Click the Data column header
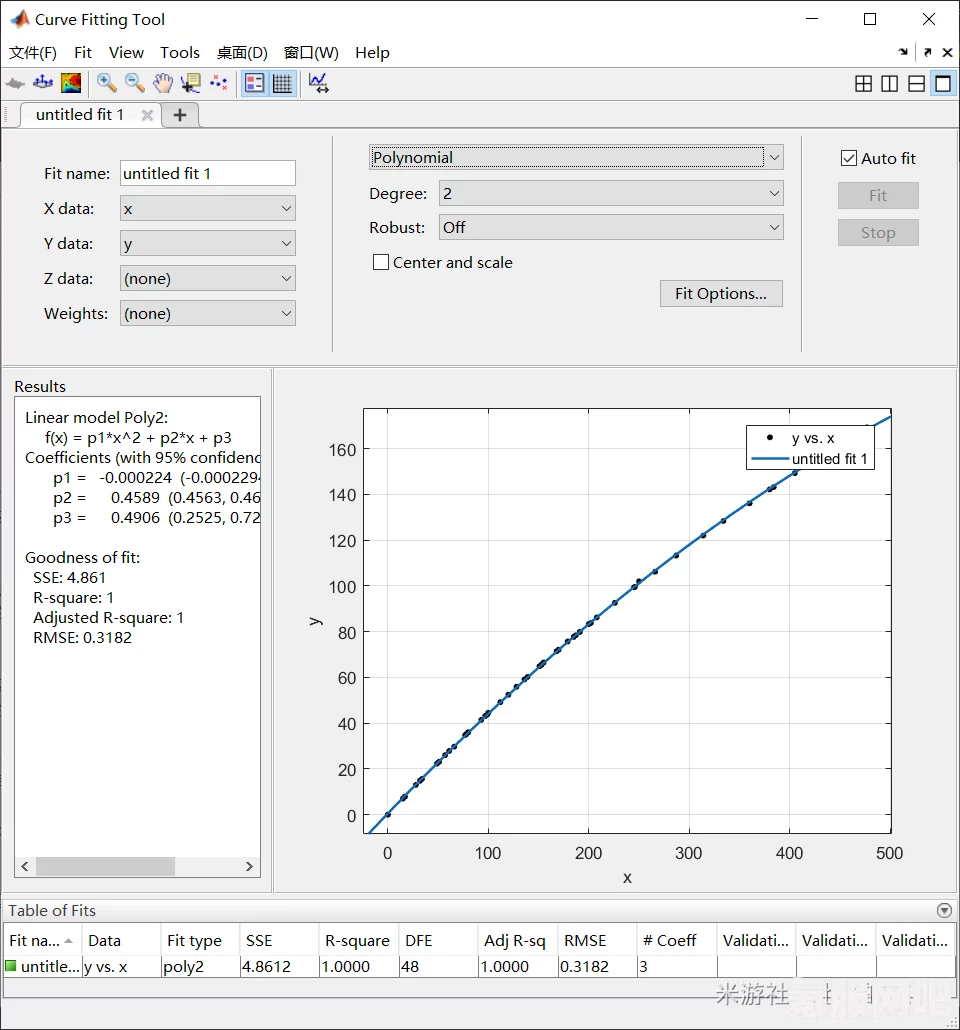 click(x=121, y=941)
